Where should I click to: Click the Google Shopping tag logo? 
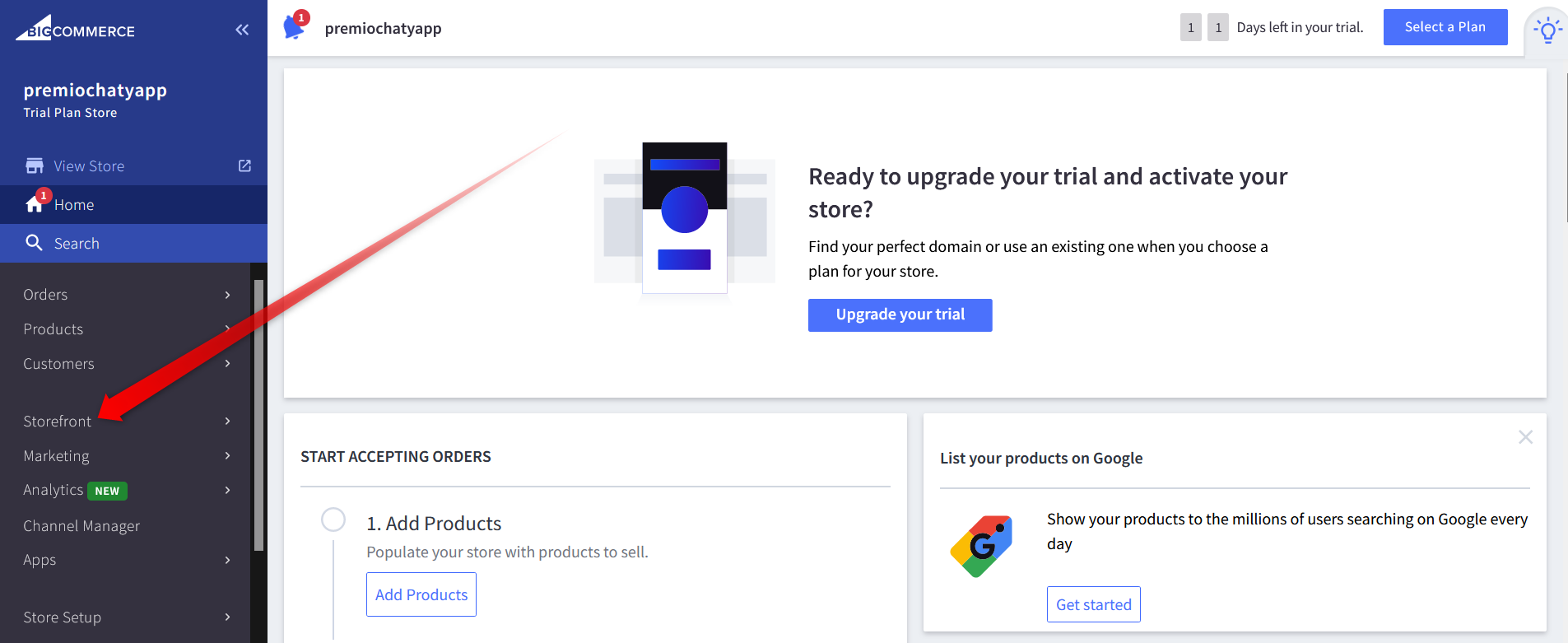coord(981,546)
